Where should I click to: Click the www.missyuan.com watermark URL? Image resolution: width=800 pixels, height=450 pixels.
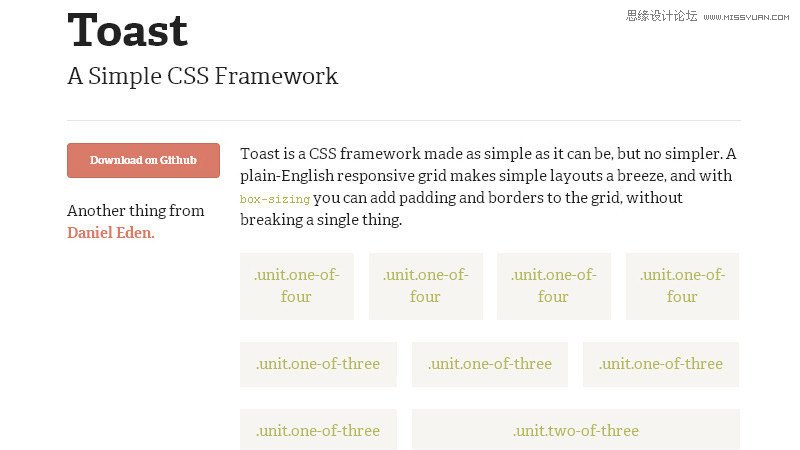pos(746,17)
